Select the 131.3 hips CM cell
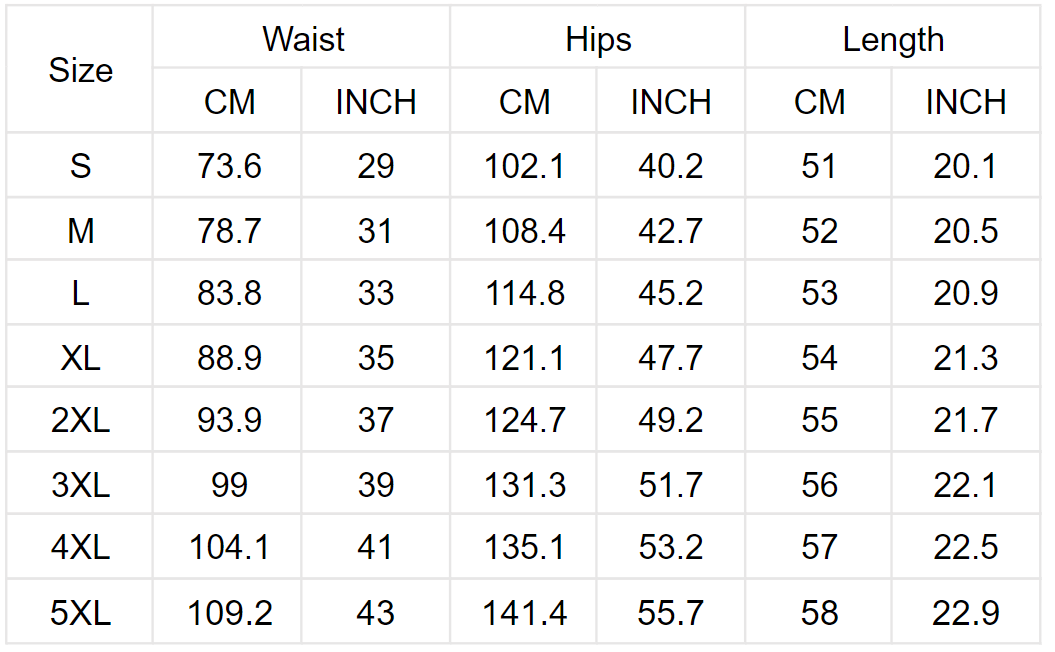 (523, 484)
